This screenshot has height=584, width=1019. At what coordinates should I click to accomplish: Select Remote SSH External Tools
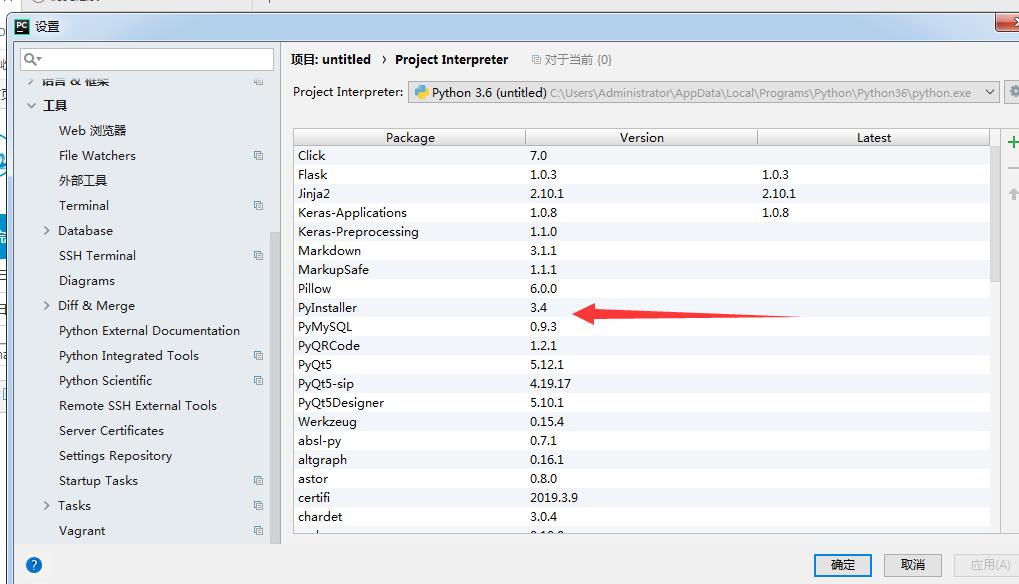point(138,405)
